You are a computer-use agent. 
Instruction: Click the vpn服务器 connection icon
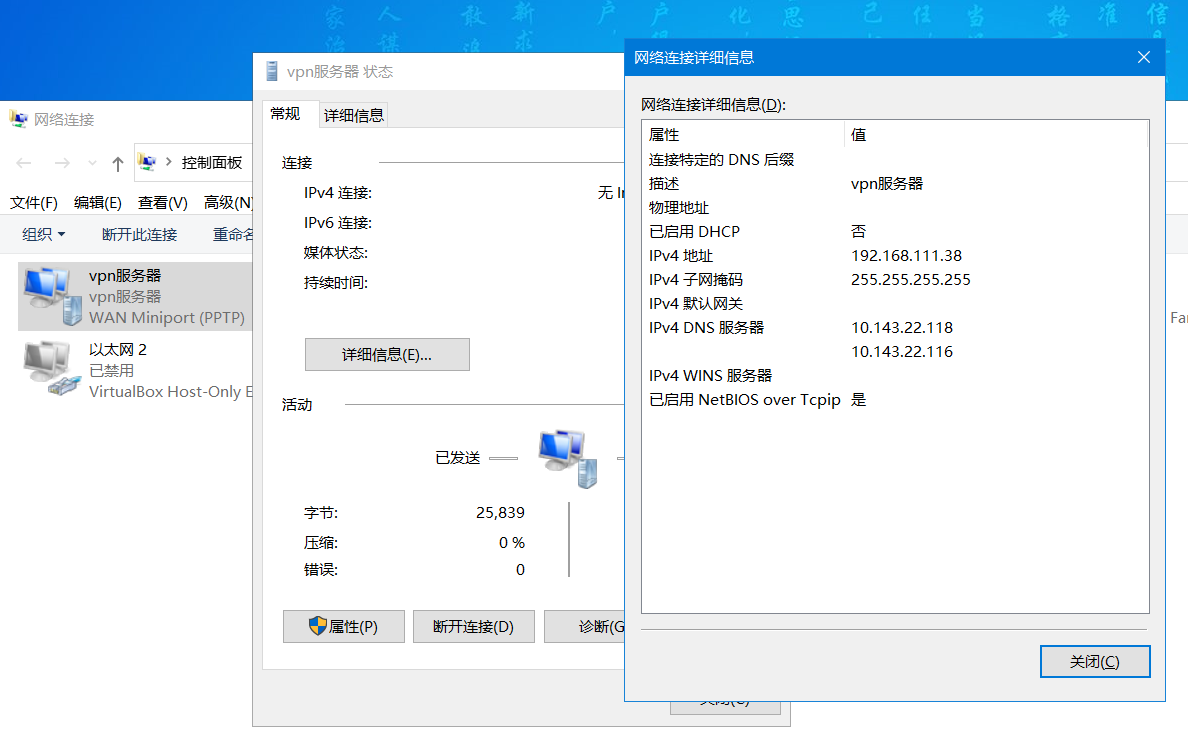coord(52,296)
